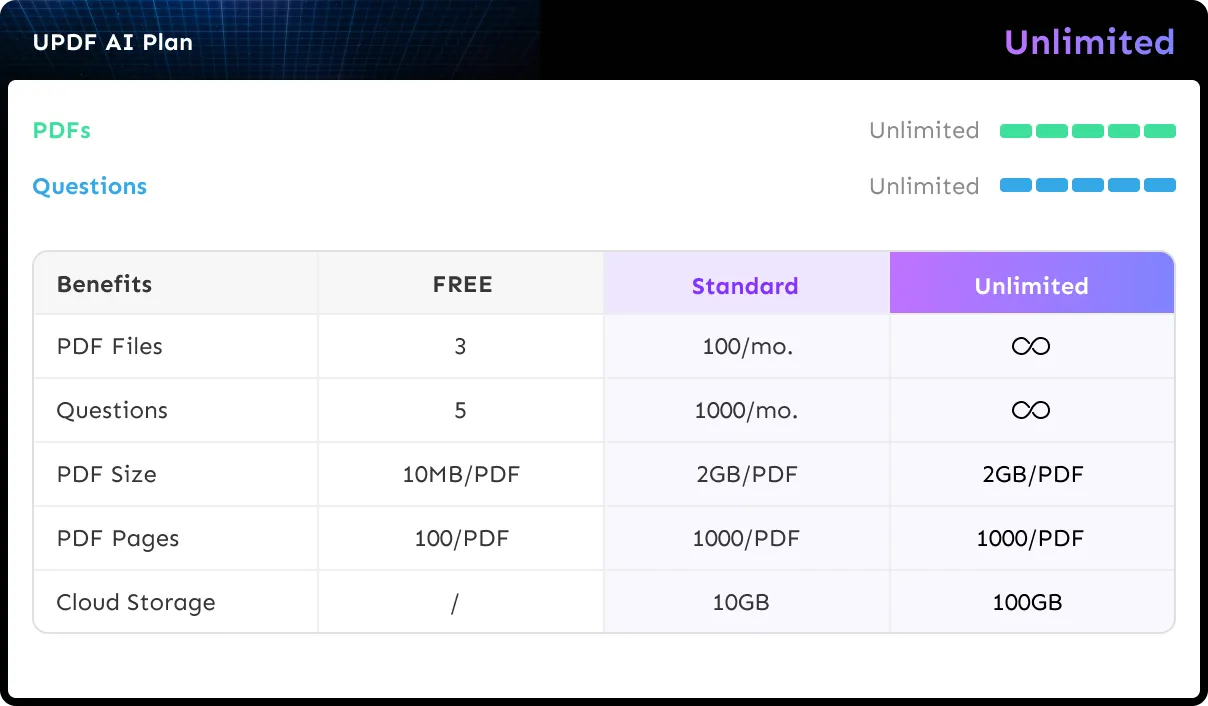Click the Cloud Storage row label
The height and width of the screenshot is (706, 1208).
[x=136, y=603]
